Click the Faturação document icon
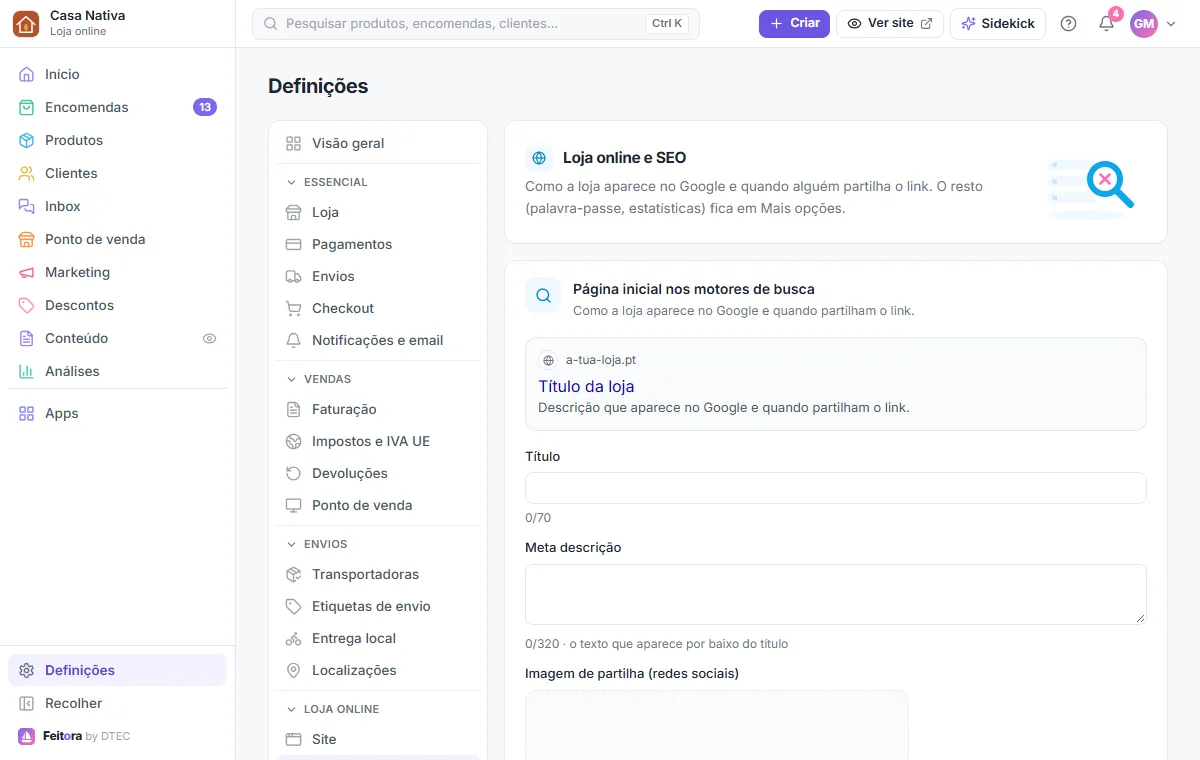The width and height of the screenshot is (1200, 760). click(x=293, y=409)
